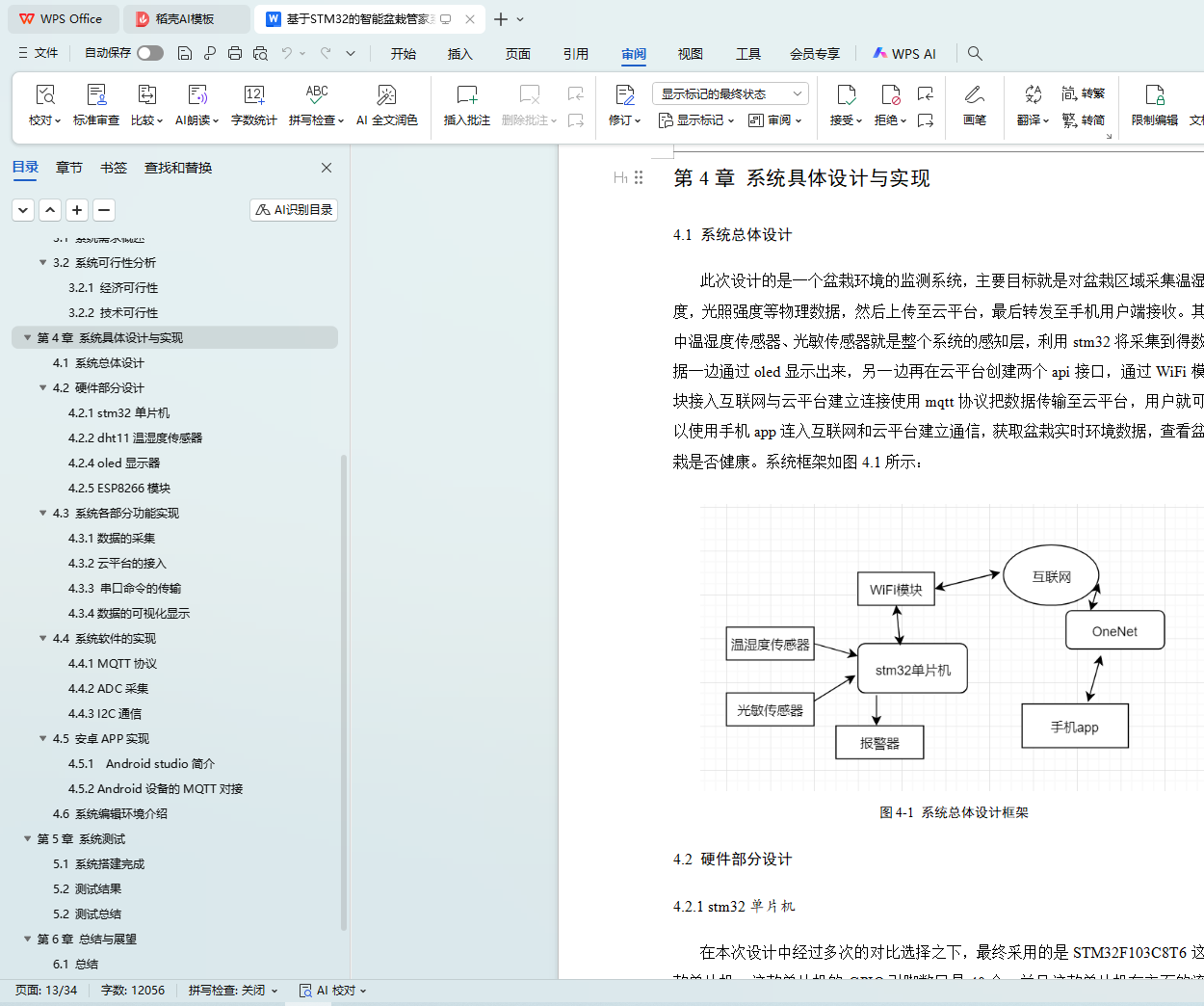
Task: Open the search magnifier icon
Action: coord(975,53)
